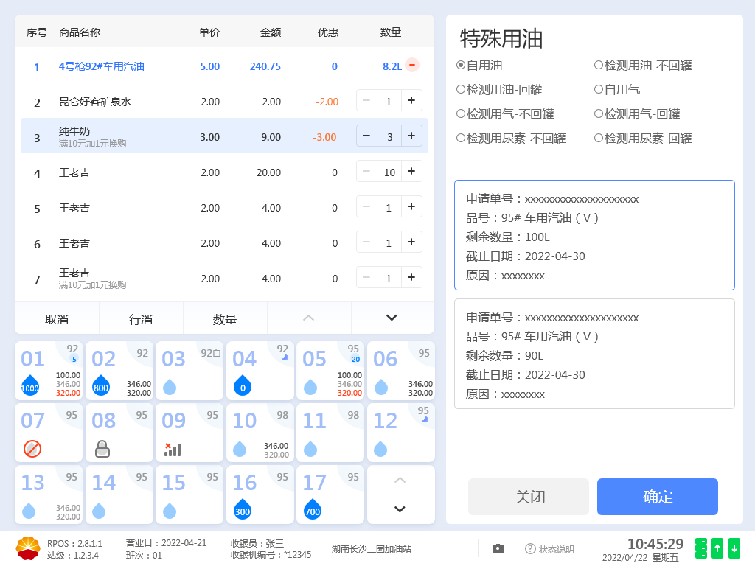Select the 自用气 radio option
Screen dimensions: 755x567
coord(598,90)
